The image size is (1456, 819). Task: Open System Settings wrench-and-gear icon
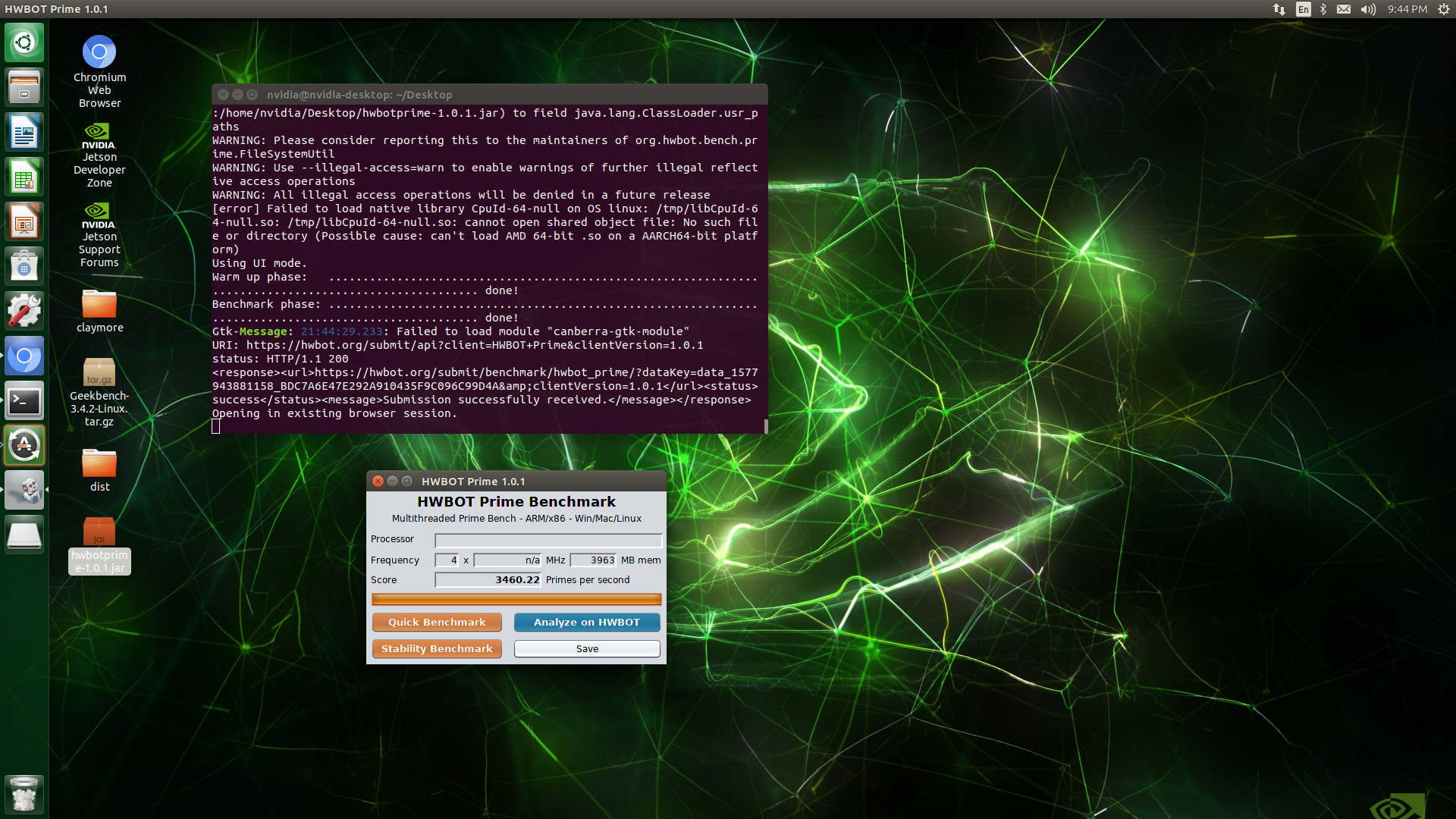(x=24, y=311)
